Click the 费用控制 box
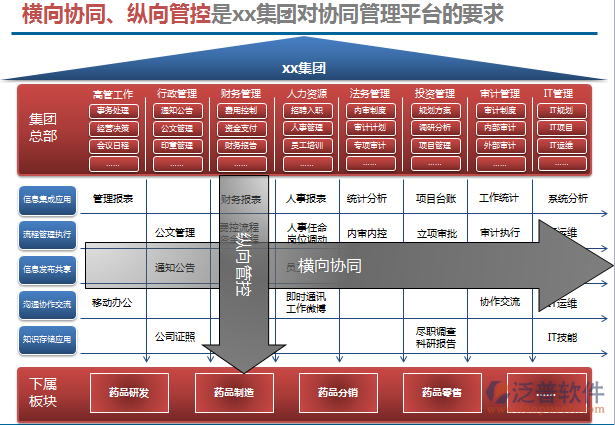The height and width of the screenshot is (425, 615). click(242, 111)
